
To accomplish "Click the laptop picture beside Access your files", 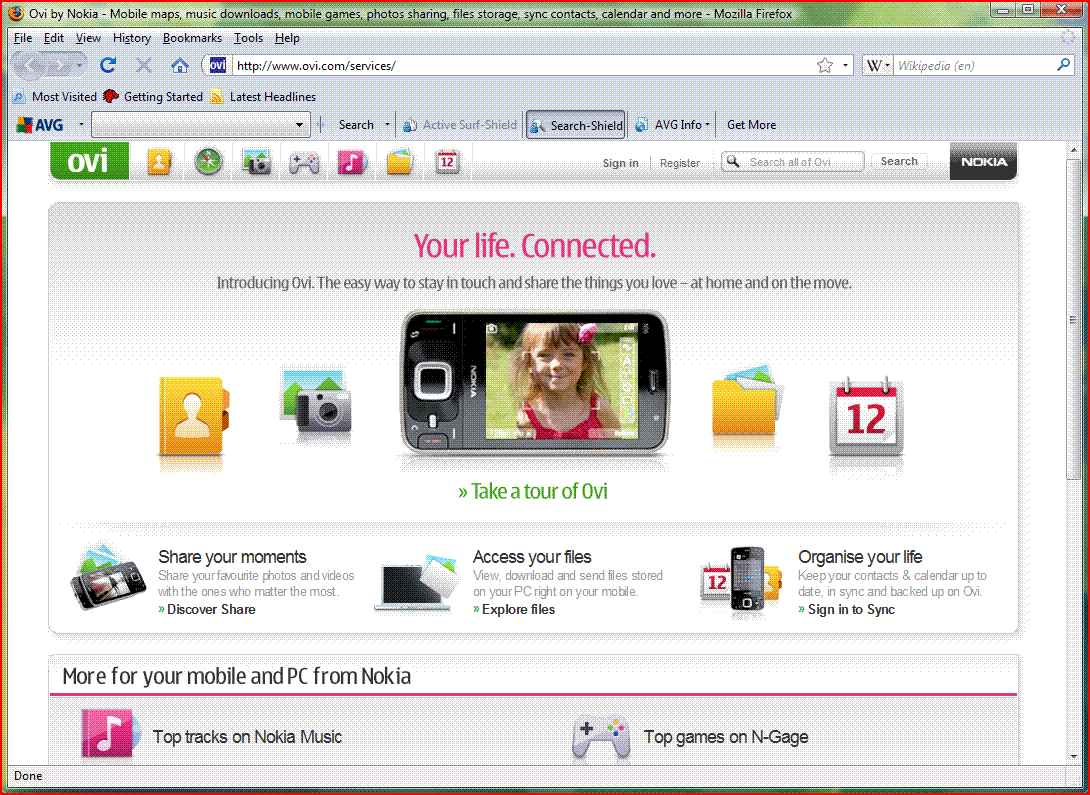I will click(x=416, y=582).
